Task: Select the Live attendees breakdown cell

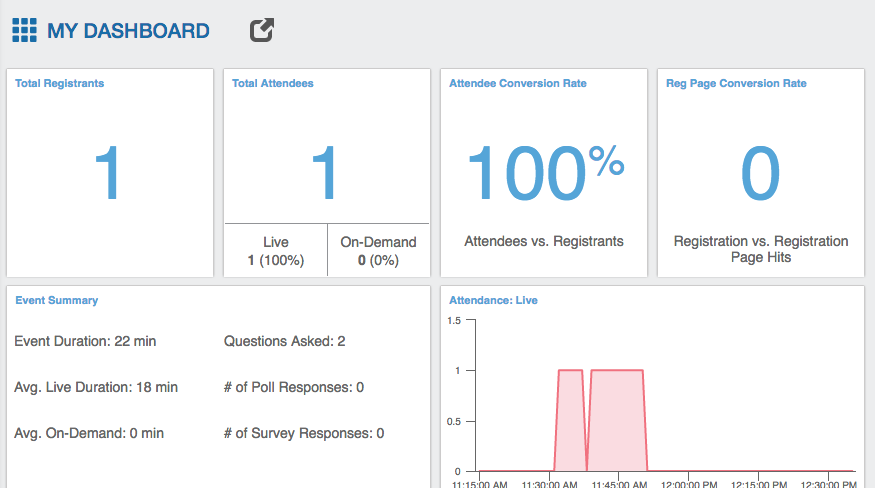Action: 276,251
